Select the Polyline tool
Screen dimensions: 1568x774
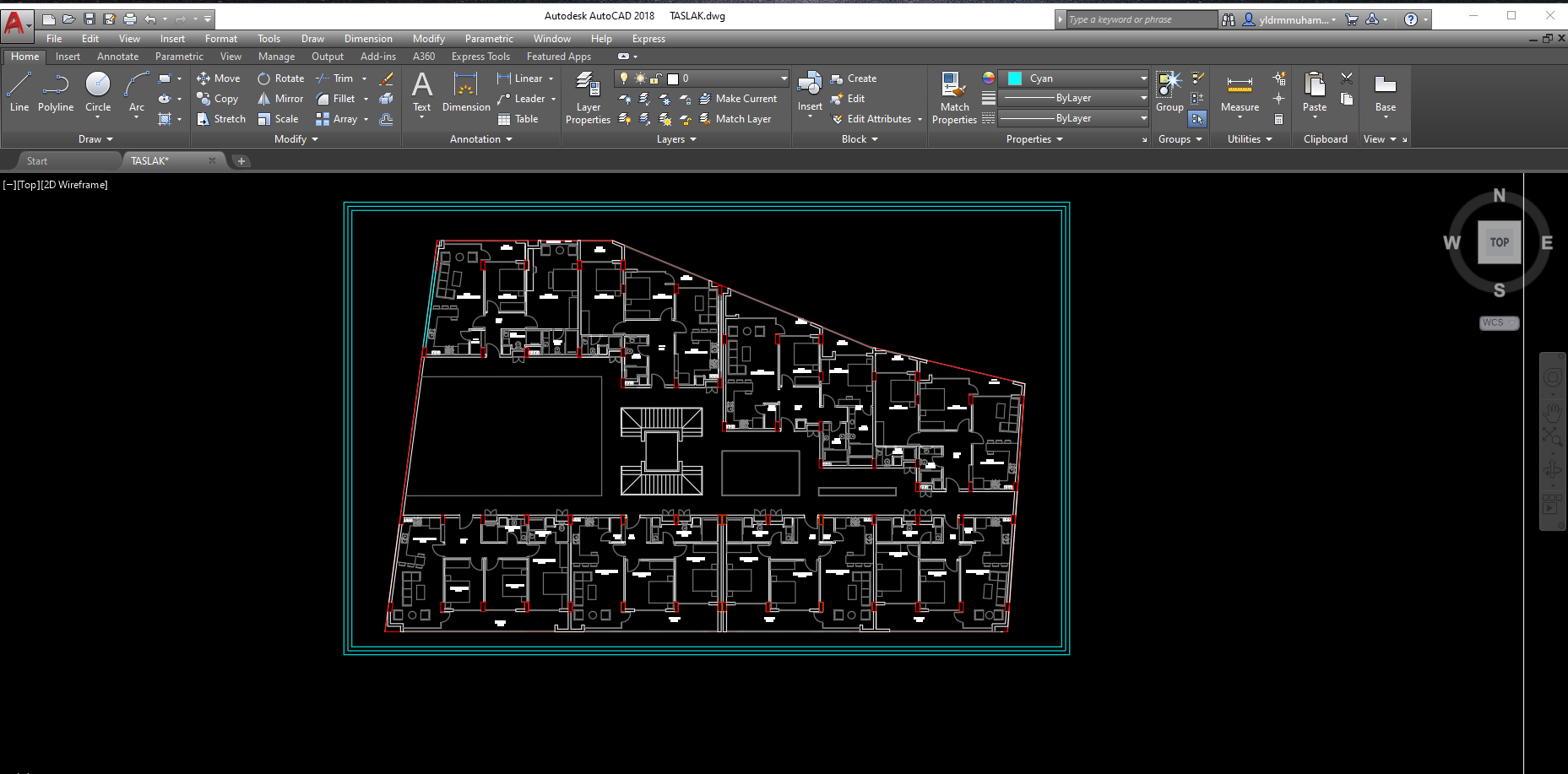point(56,91)
